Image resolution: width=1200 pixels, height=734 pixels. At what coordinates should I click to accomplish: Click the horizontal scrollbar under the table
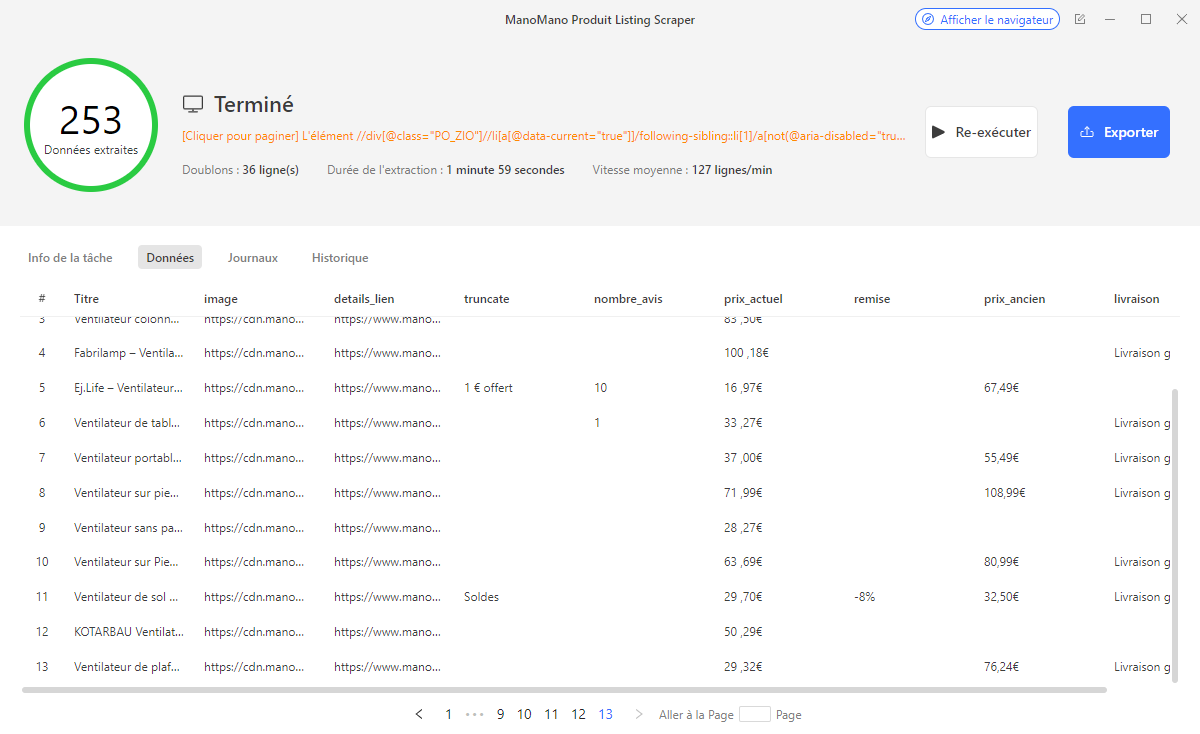coord(564,690)
